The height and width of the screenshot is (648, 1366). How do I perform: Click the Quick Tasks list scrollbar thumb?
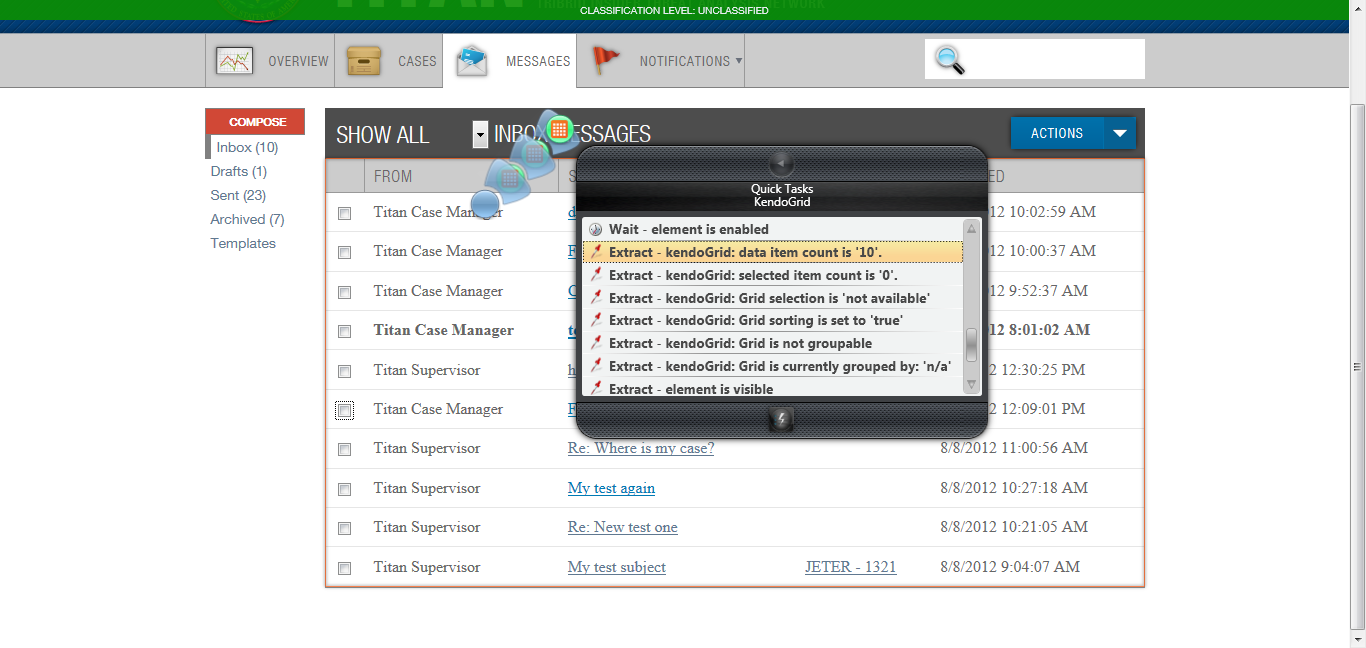pos(971,343)
